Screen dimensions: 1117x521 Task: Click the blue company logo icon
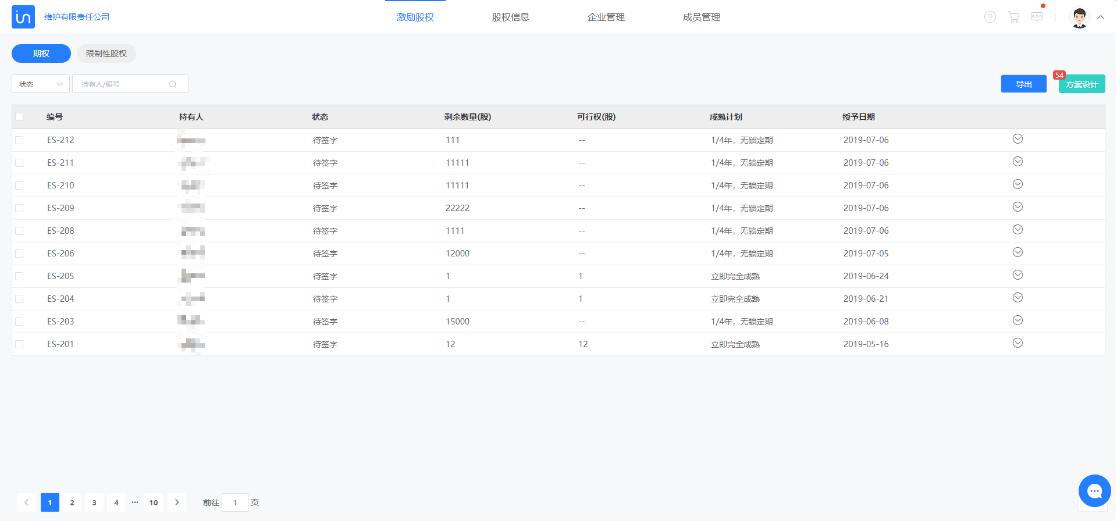click(x=23, y=16)
